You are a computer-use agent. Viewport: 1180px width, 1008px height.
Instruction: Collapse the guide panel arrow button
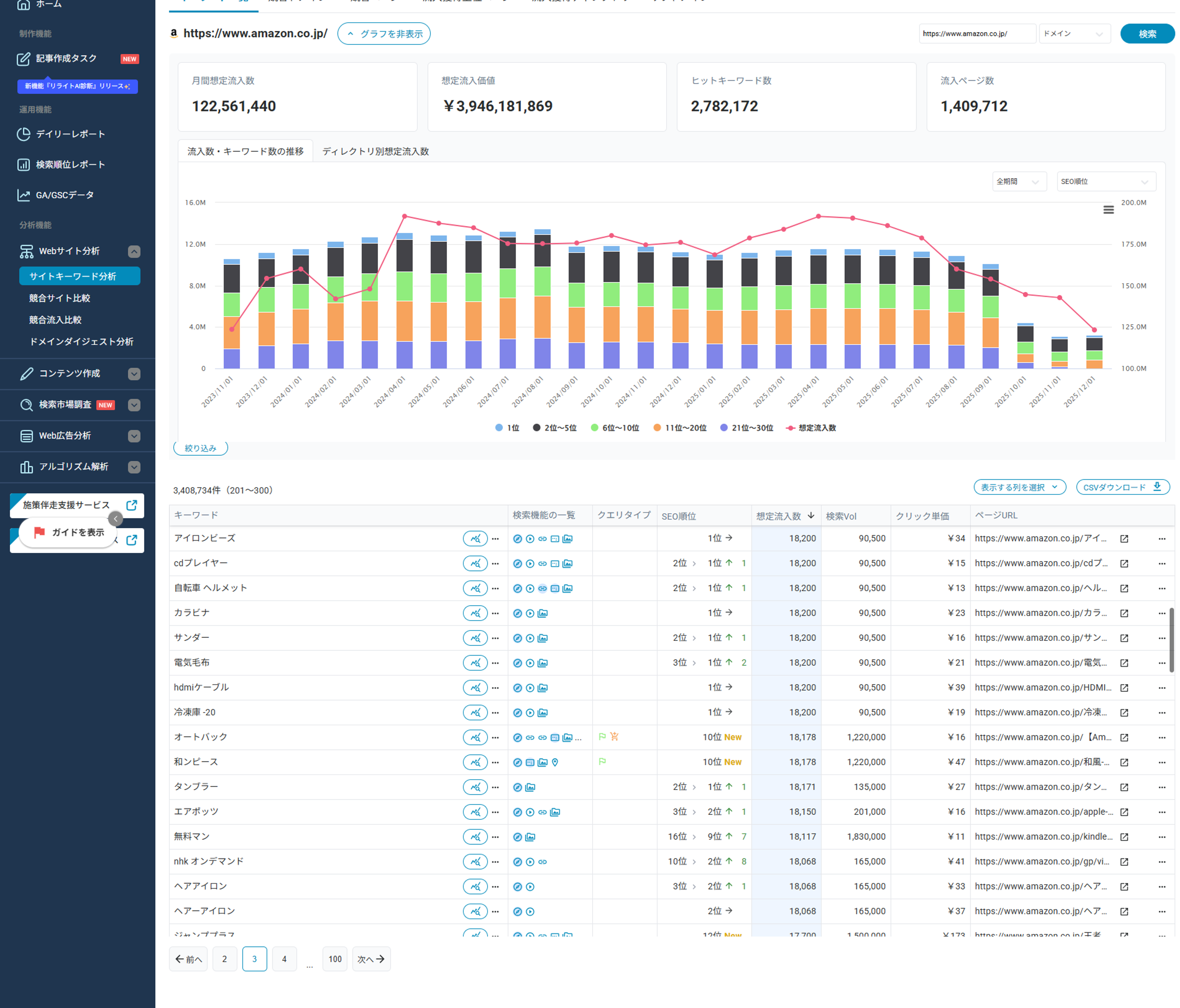[116, 519]
